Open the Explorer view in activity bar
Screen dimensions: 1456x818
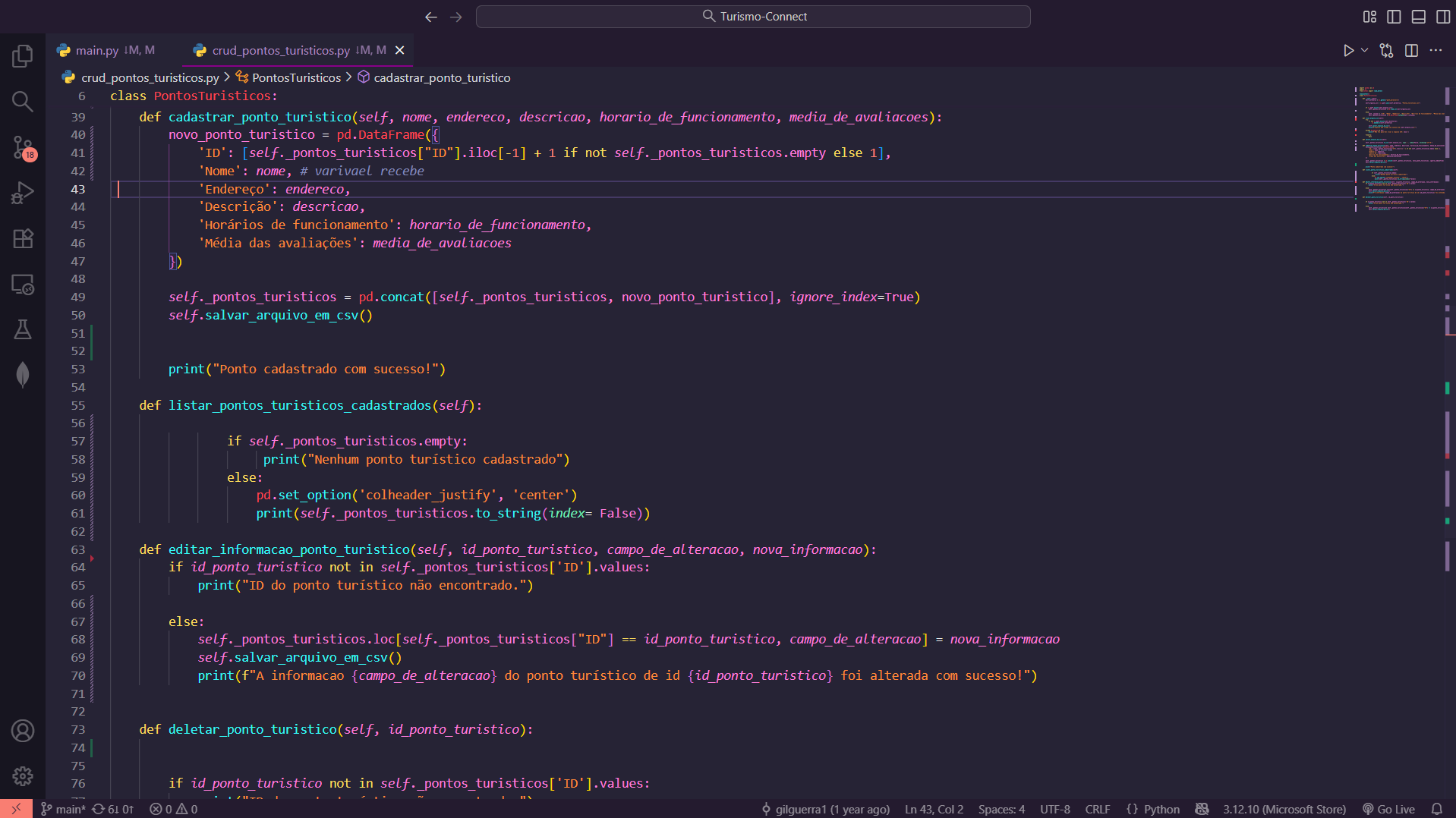[x=23, y=55]
